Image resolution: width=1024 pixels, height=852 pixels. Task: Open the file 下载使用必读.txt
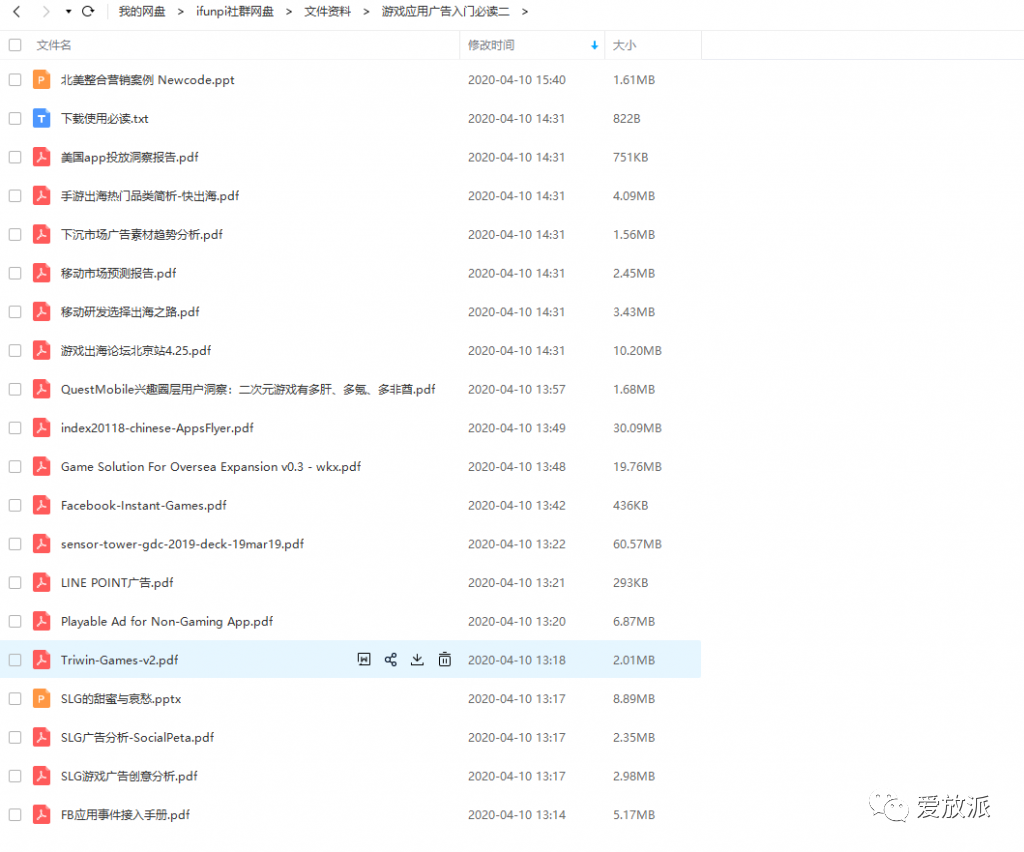coord(104,118)
